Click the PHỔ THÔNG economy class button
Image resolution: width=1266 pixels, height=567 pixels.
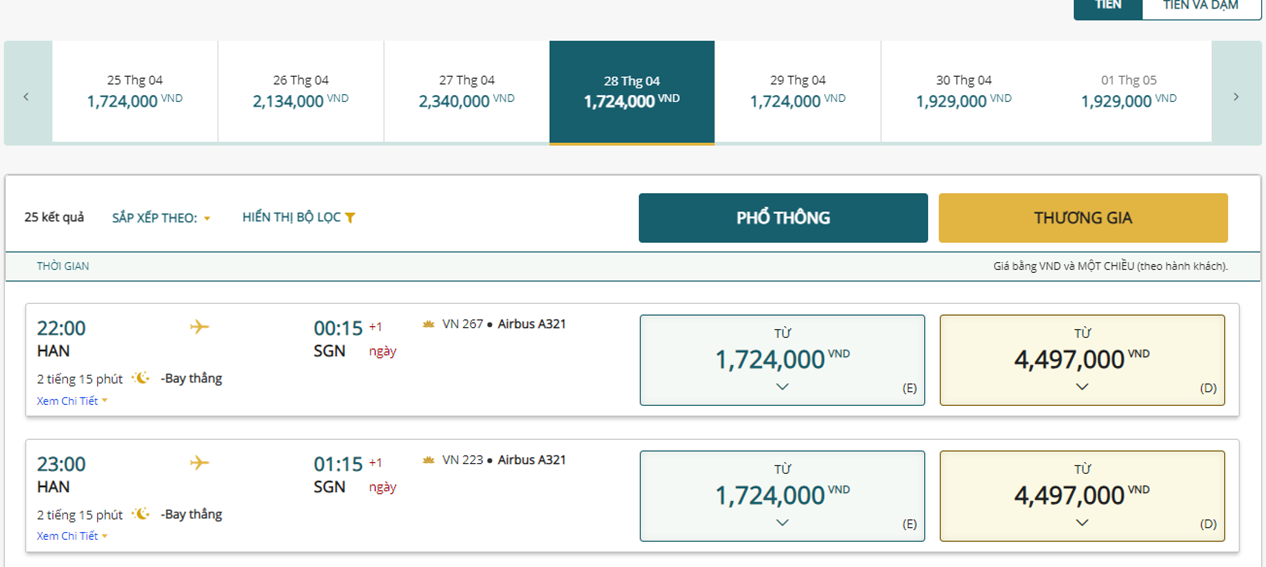pyautogui.click(x=783, y=218)
